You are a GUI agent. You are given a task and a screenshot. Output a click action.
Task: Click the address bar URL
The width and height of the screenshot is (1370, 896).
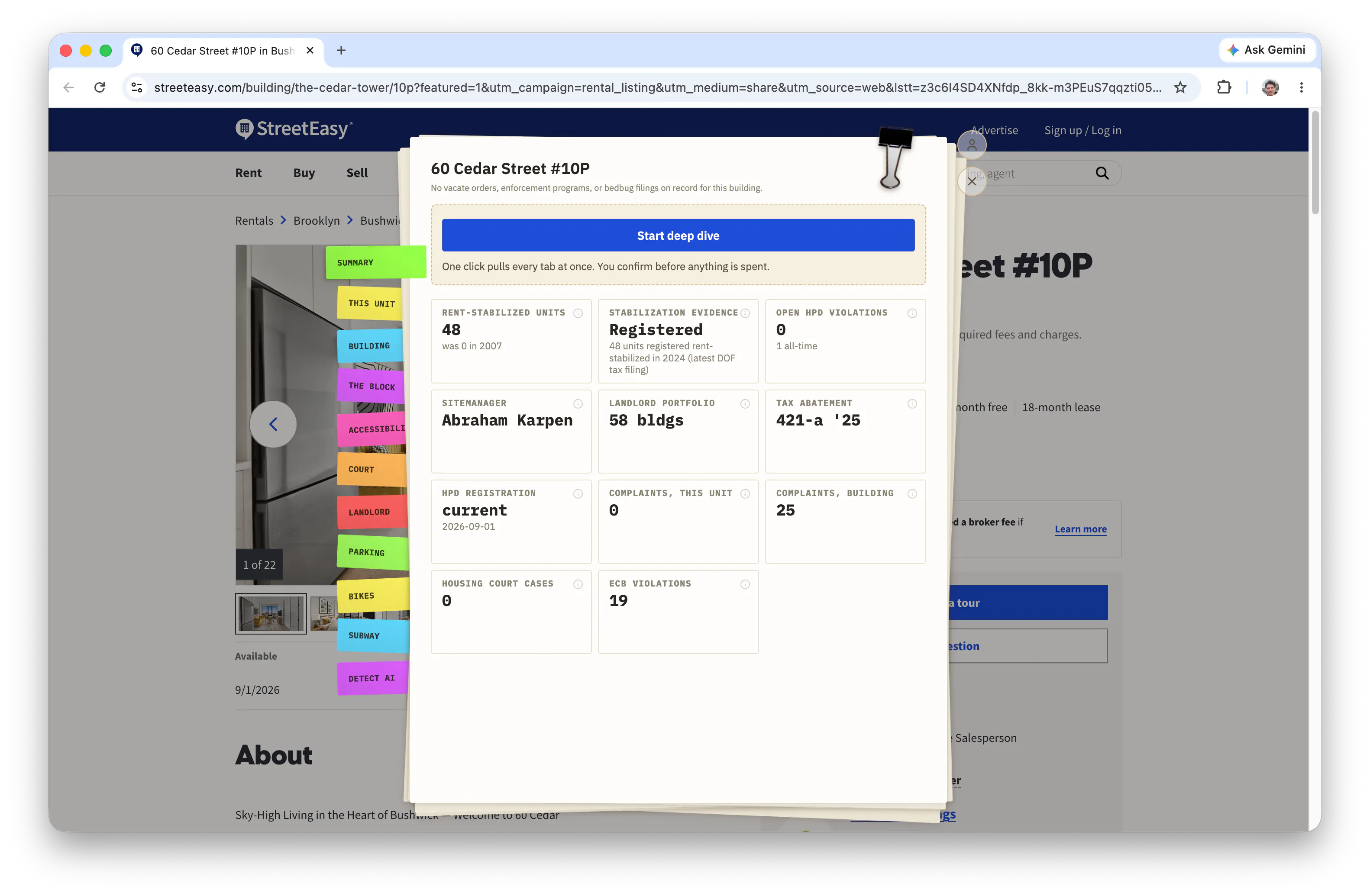tap(657, 87)
